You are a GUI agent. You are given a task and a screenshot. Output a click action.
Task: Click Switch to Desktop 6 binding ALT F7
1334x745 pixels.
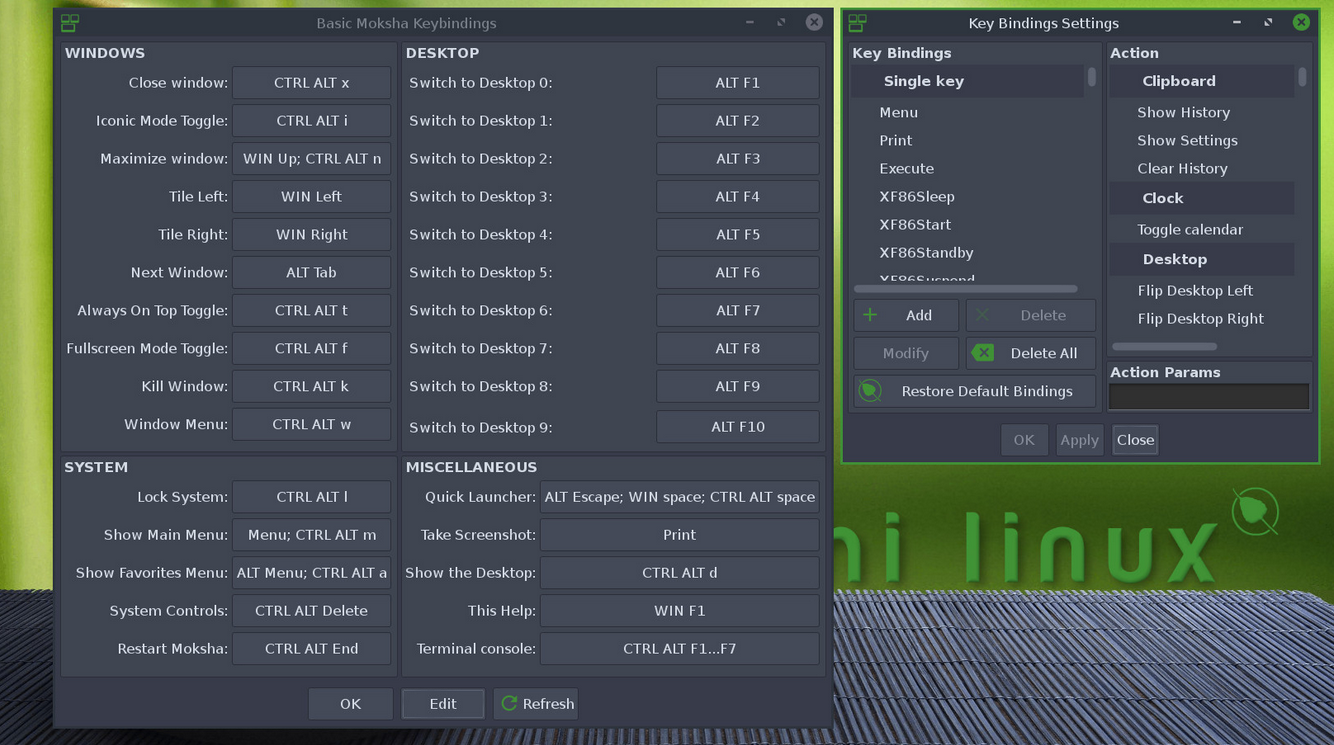point(738,311)
